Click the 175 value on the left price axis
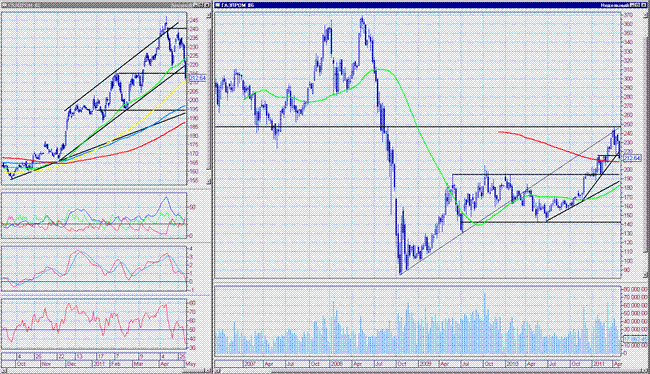Image resolution: width=650 pixels, height=374 pixels. tap(194, 144)
